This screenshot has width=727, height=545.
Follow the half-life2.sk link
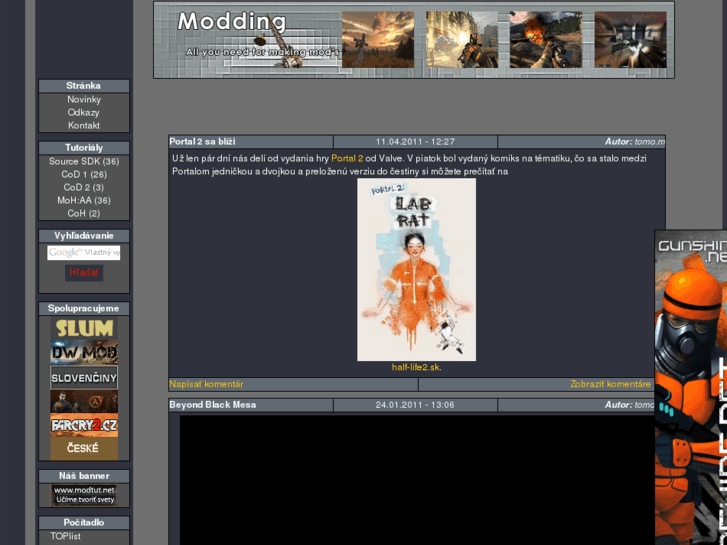(416, 367)
